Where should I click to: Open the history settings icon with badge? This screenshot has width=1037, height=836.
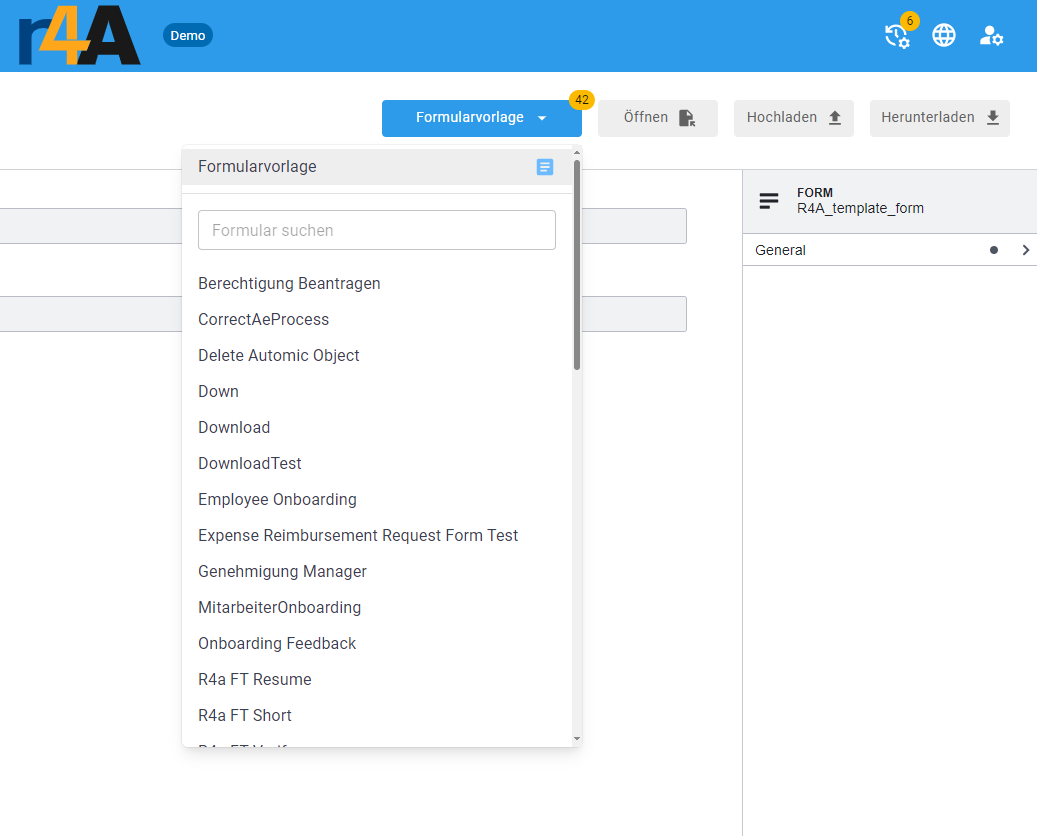click(x=897, y=36)
